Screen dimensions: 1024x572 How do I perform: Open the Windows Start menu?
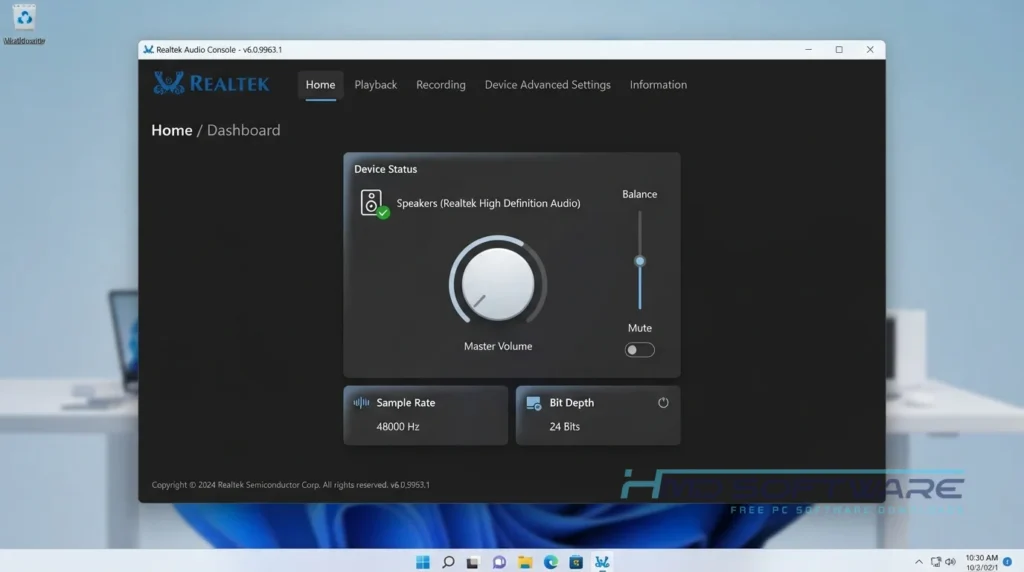(x=423, y=562)
